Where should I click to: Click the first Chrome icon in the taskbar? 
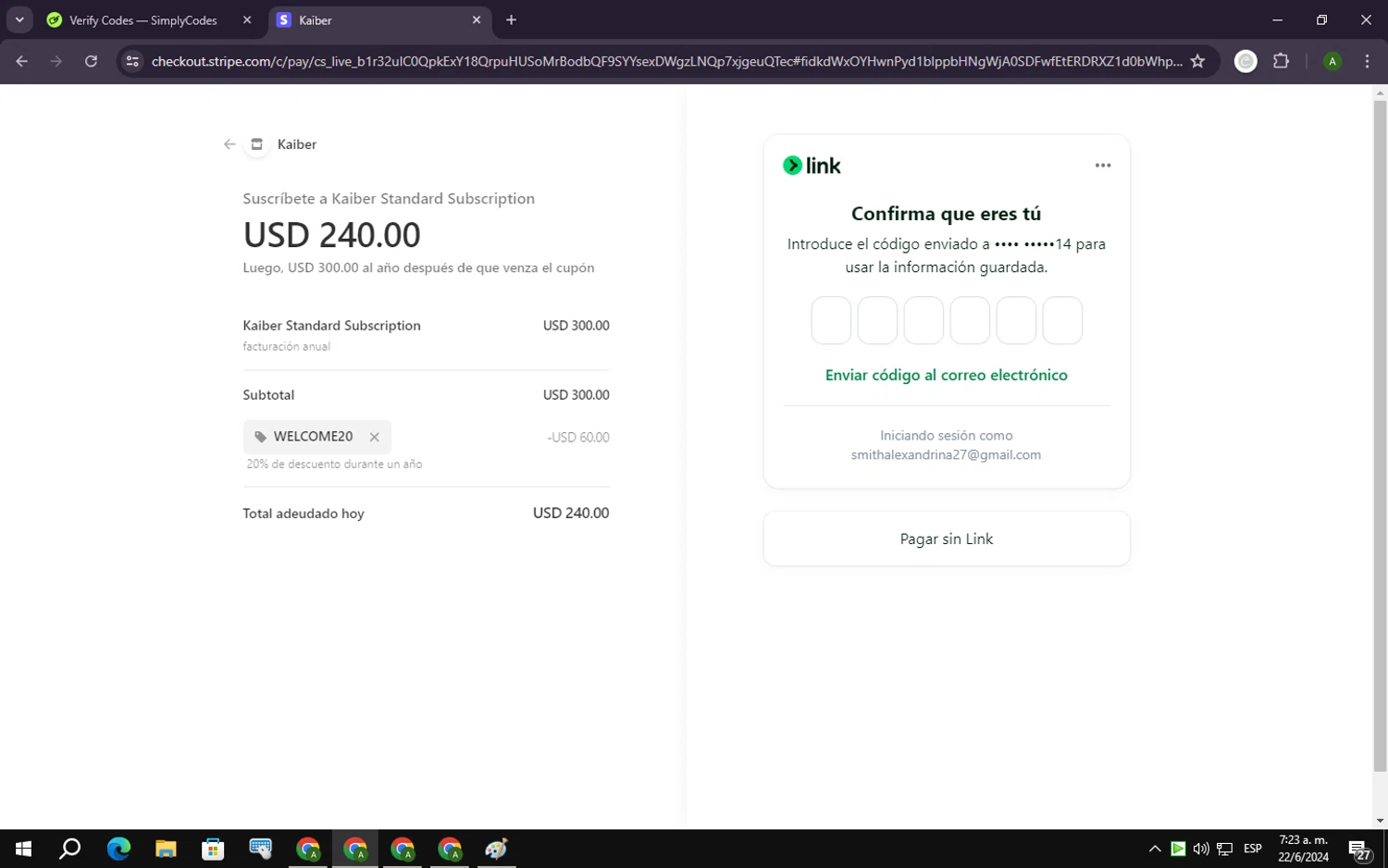[x=308, y=849]
